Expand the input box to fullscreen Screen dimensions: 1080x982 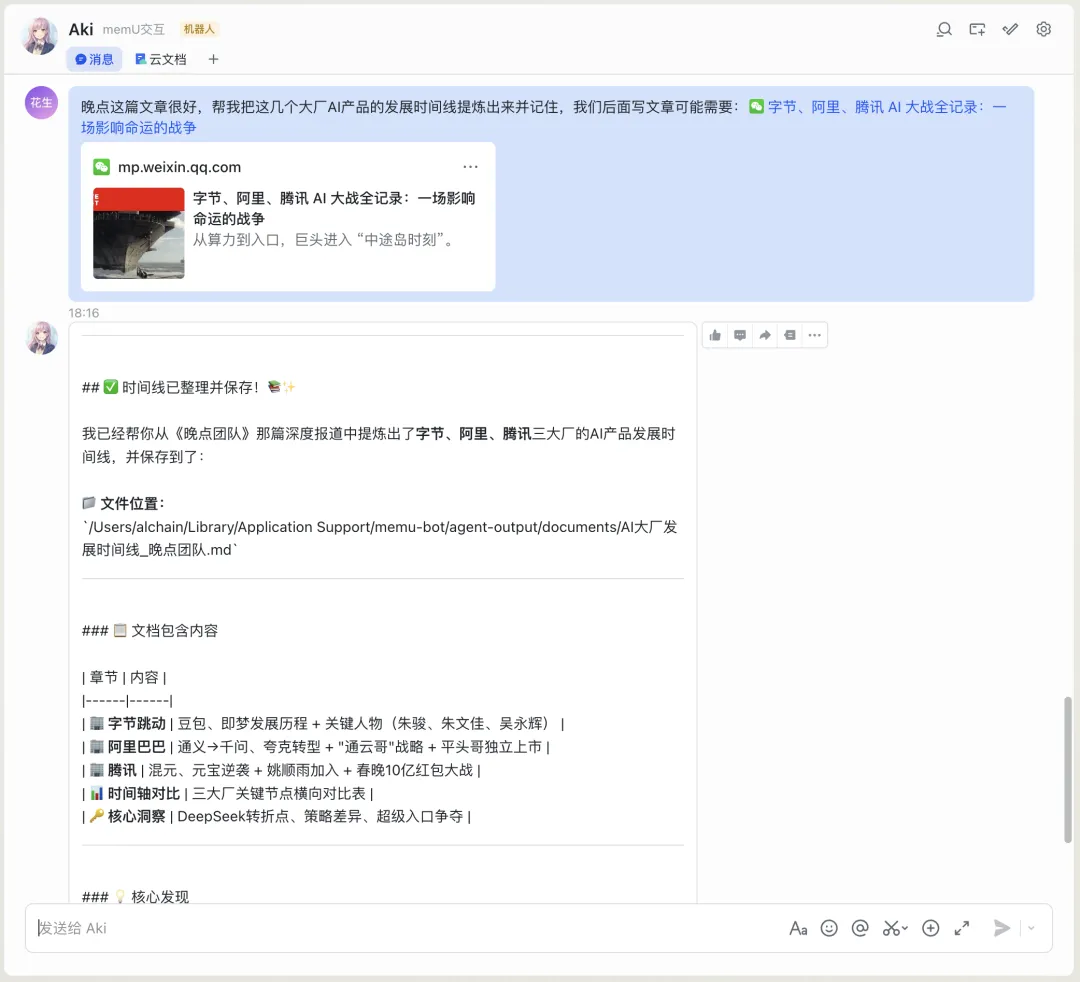[x=961, y=928]
